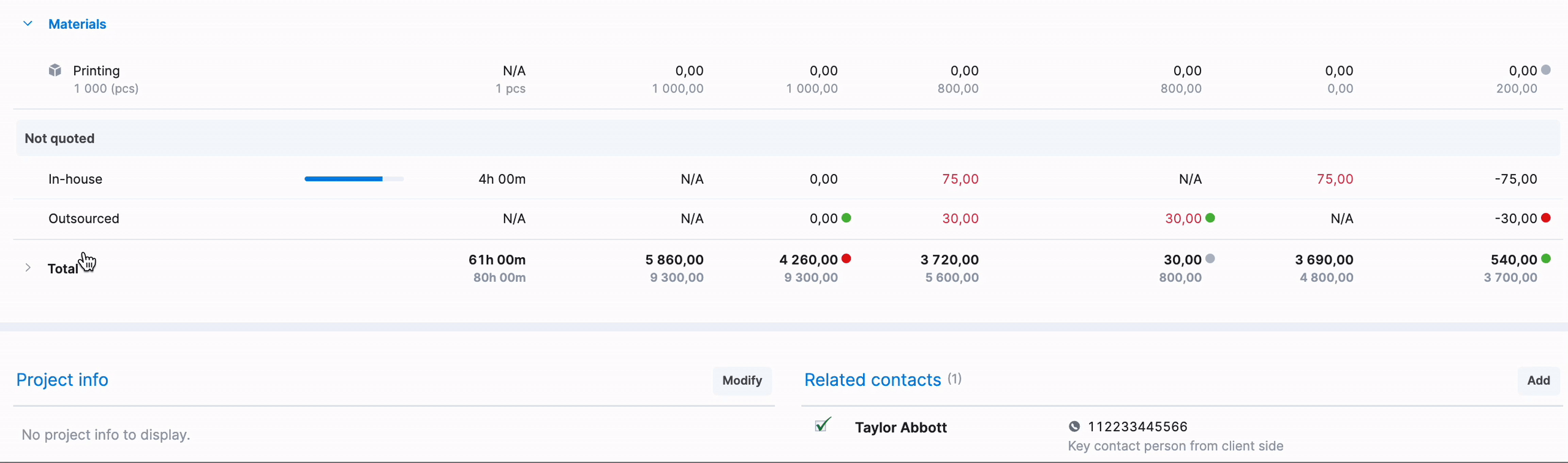This screenshot has width=1568, height=463.
Task: Open the Related contacts heading
Action: pyautogui.click(x=872, y=380)
